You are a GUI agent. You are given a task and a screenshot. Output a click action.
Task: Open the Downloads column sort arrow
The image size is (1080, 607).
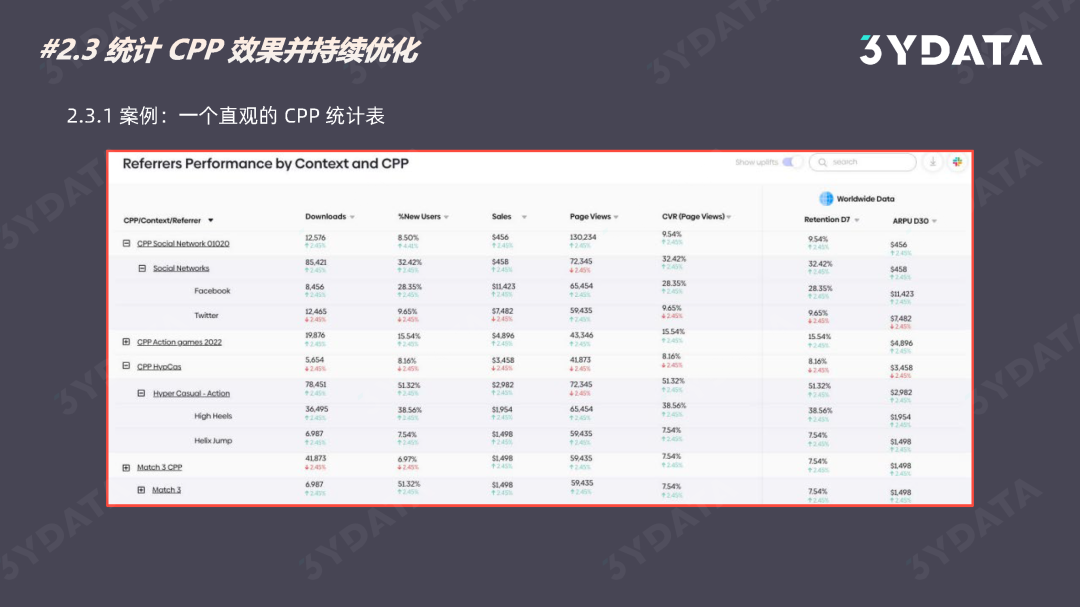352,217
